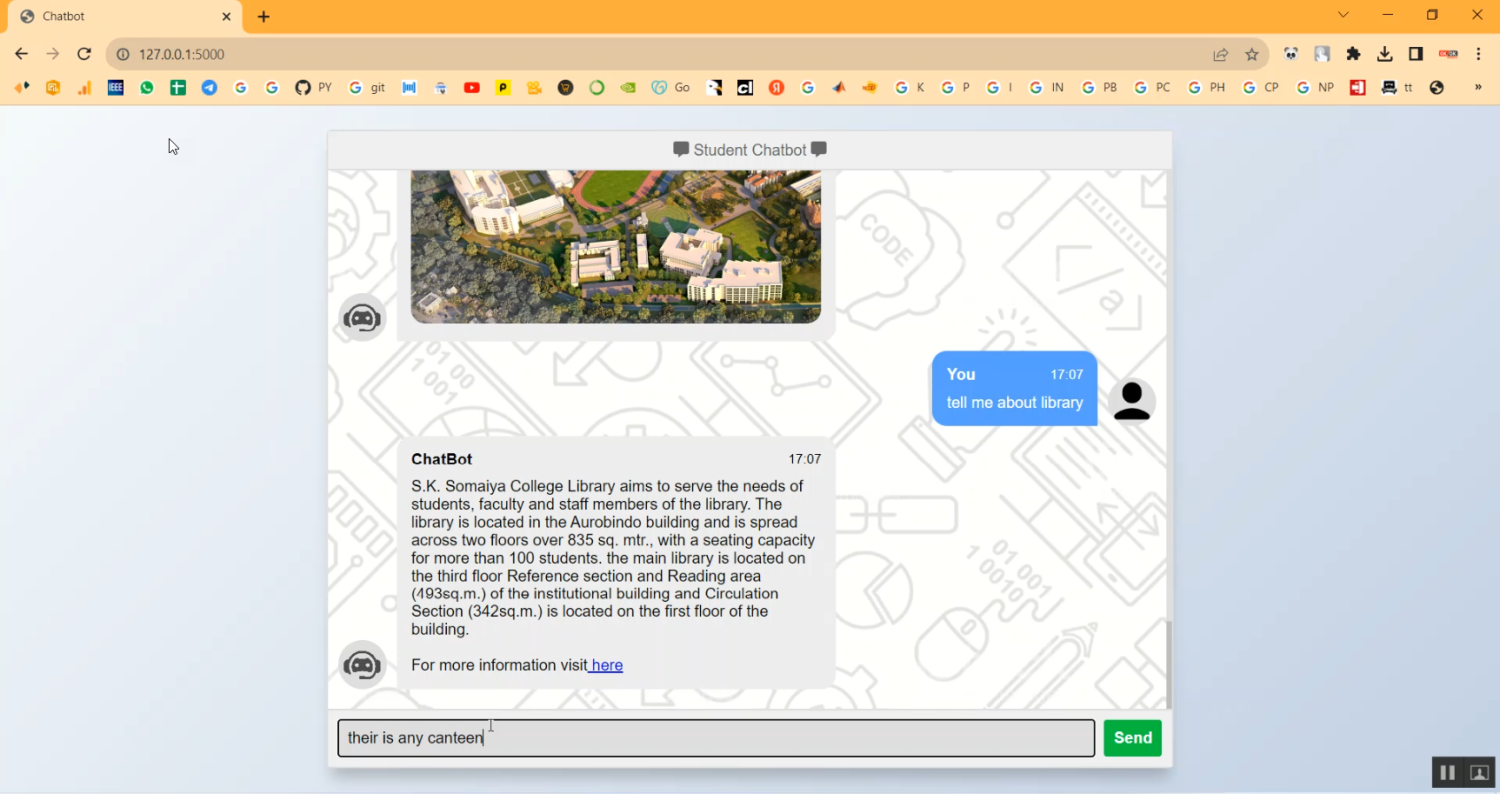The width and height of the screenshot is (1500, 794).
Task: Click the message input field
Action: point(715,738)
